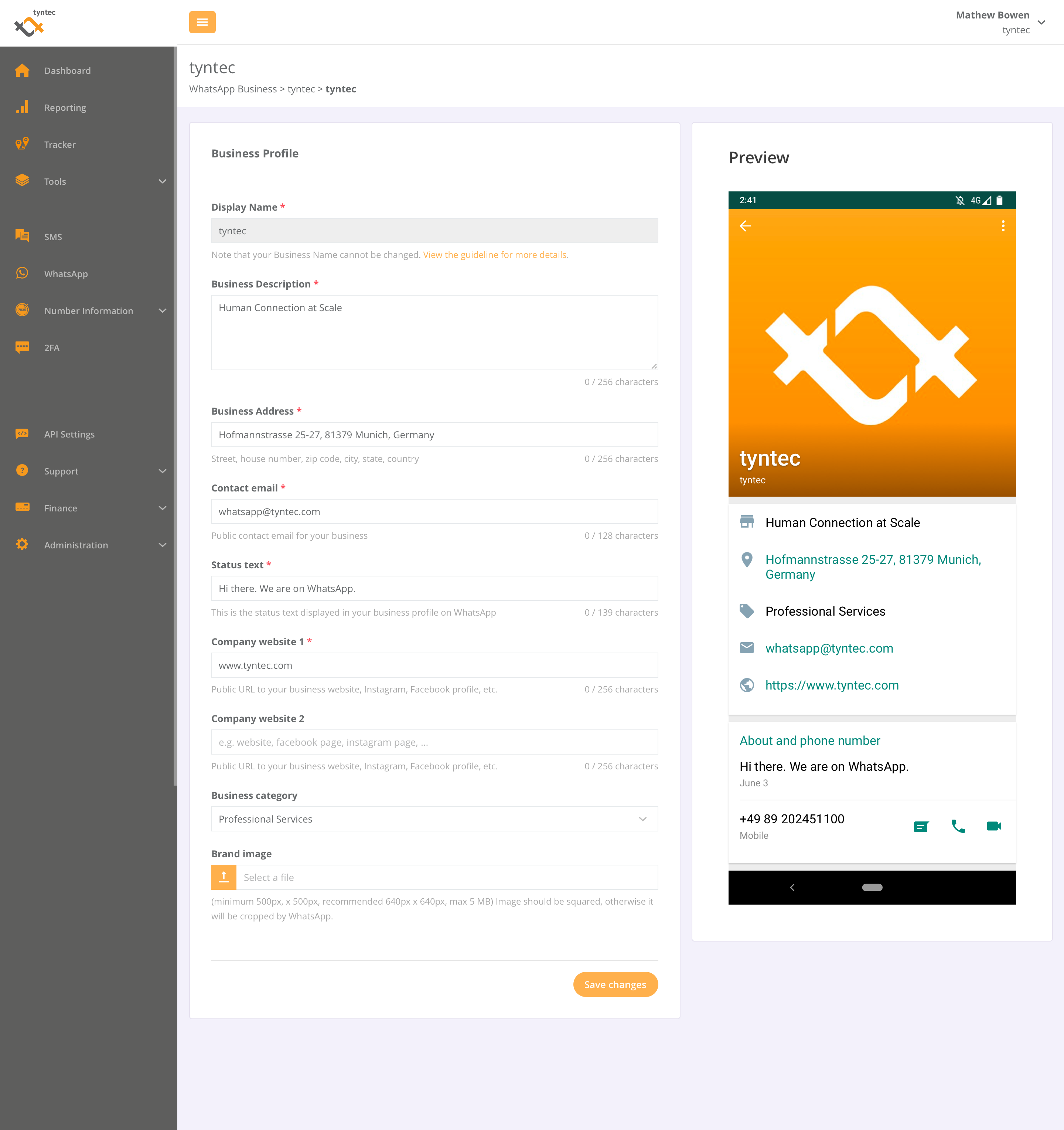Click the WhatsApp sidebar icon
Image resolution: width=1064 pixels, height=1130 pixels.
tap(22, 273)
